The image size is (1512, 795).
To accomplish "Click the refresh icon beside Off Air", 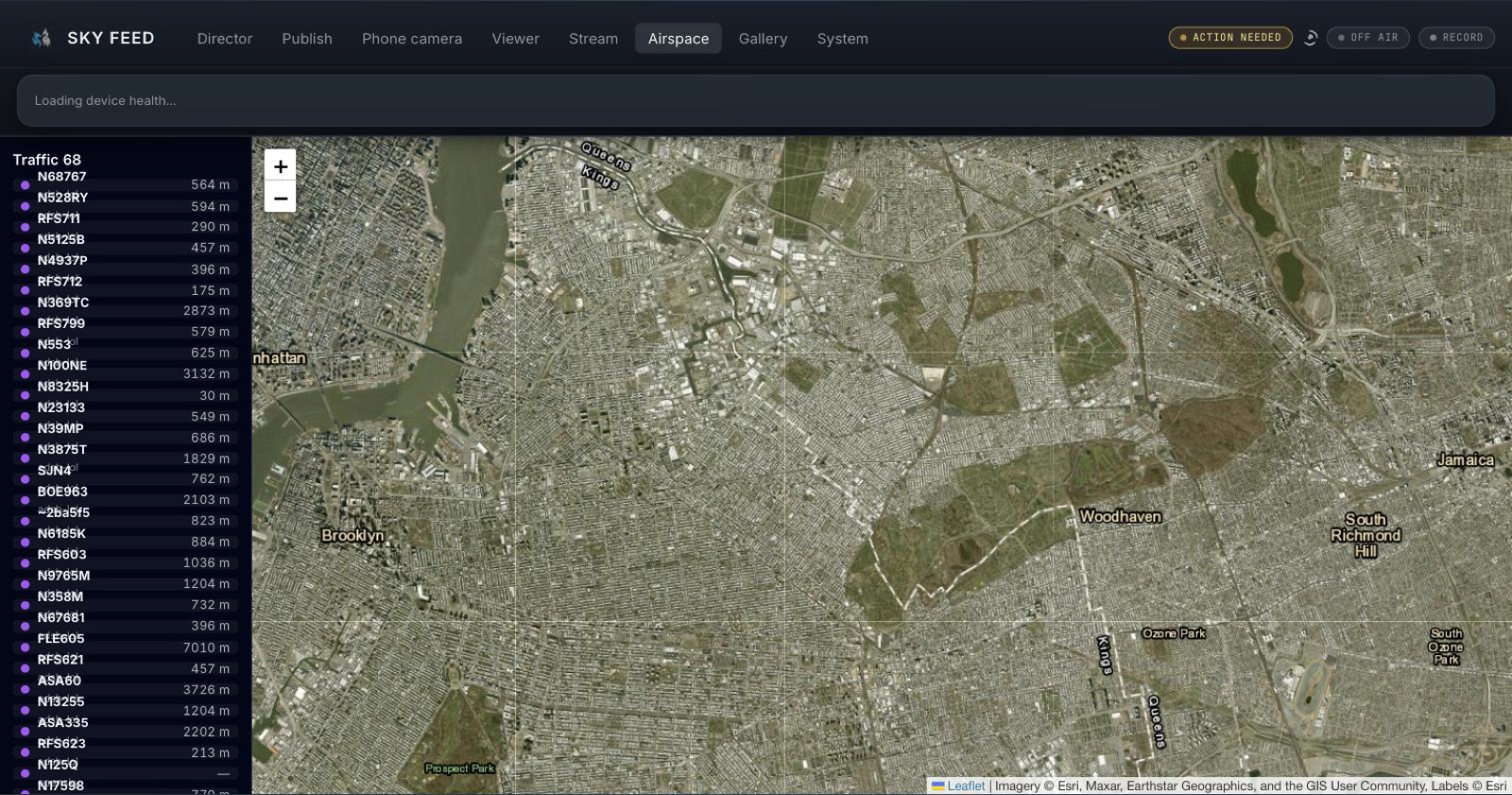I will [1311, 38].
